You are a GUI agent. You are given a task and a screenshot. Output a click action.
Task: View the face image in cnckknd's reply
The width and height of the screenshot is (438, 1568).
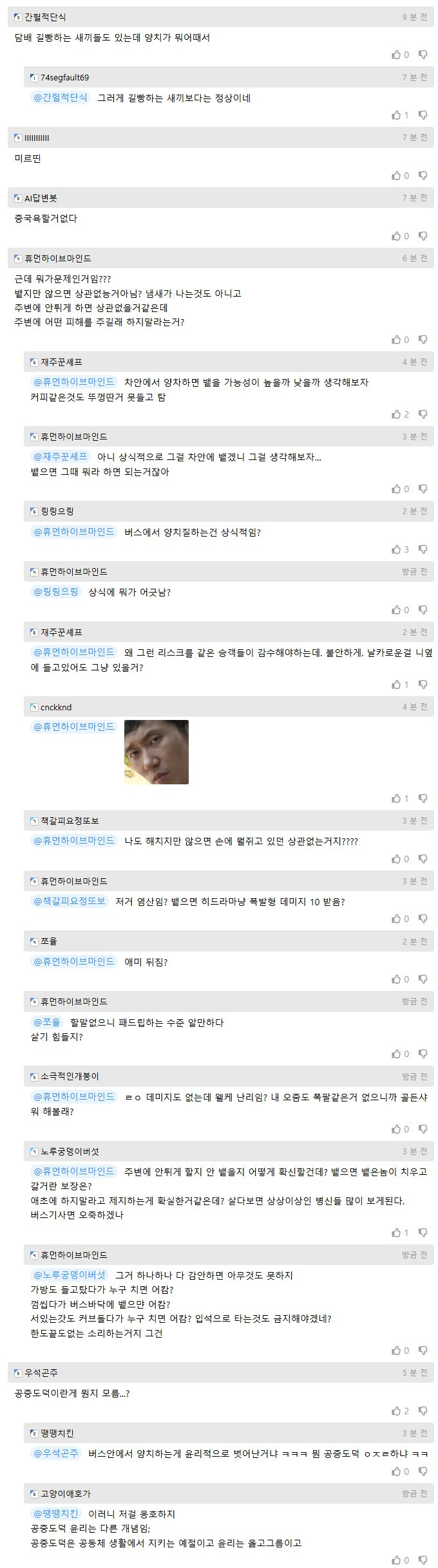[x=157, y=752]
